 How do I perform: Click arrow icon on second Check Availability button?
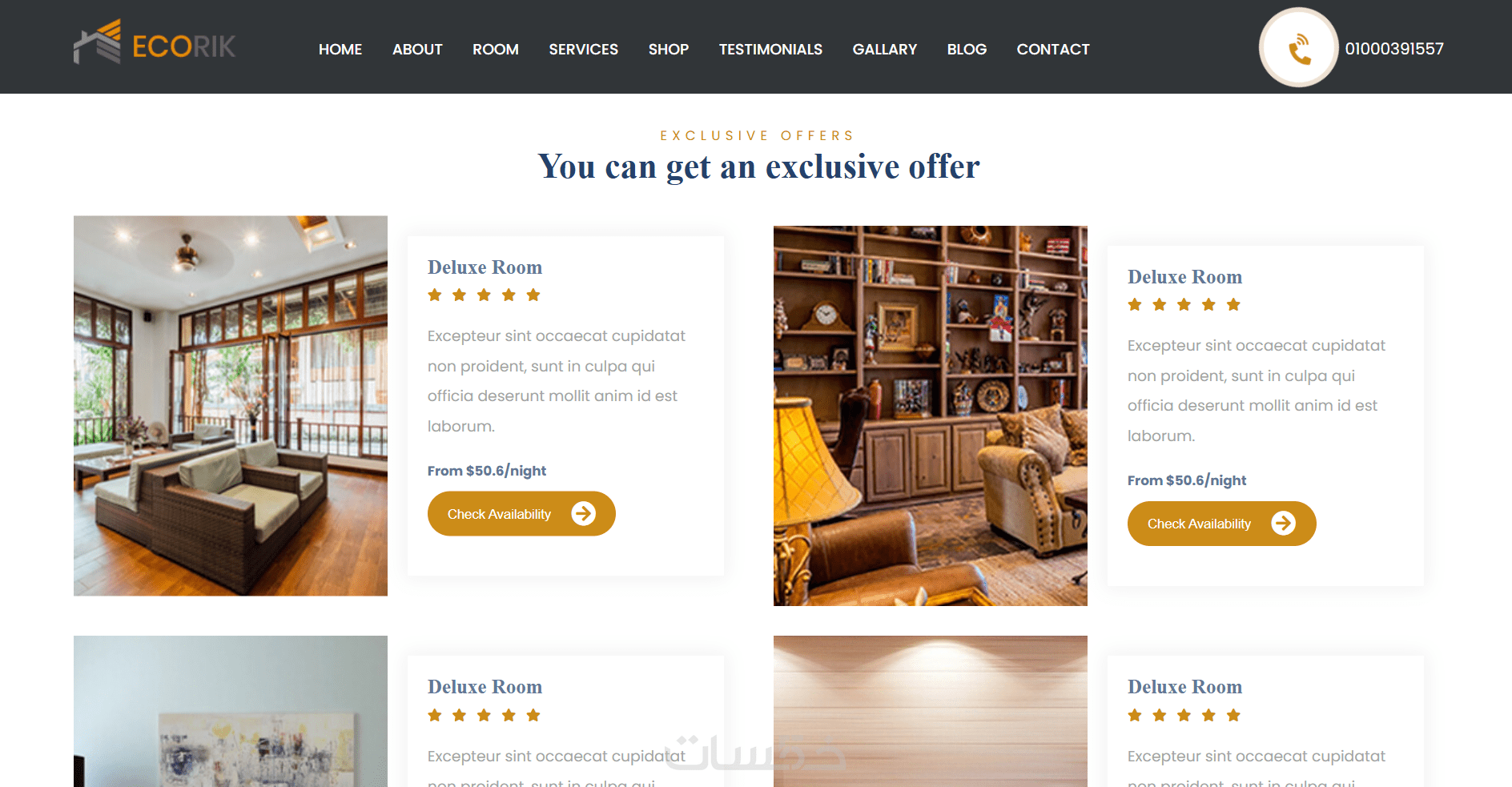coord(1283,524)
